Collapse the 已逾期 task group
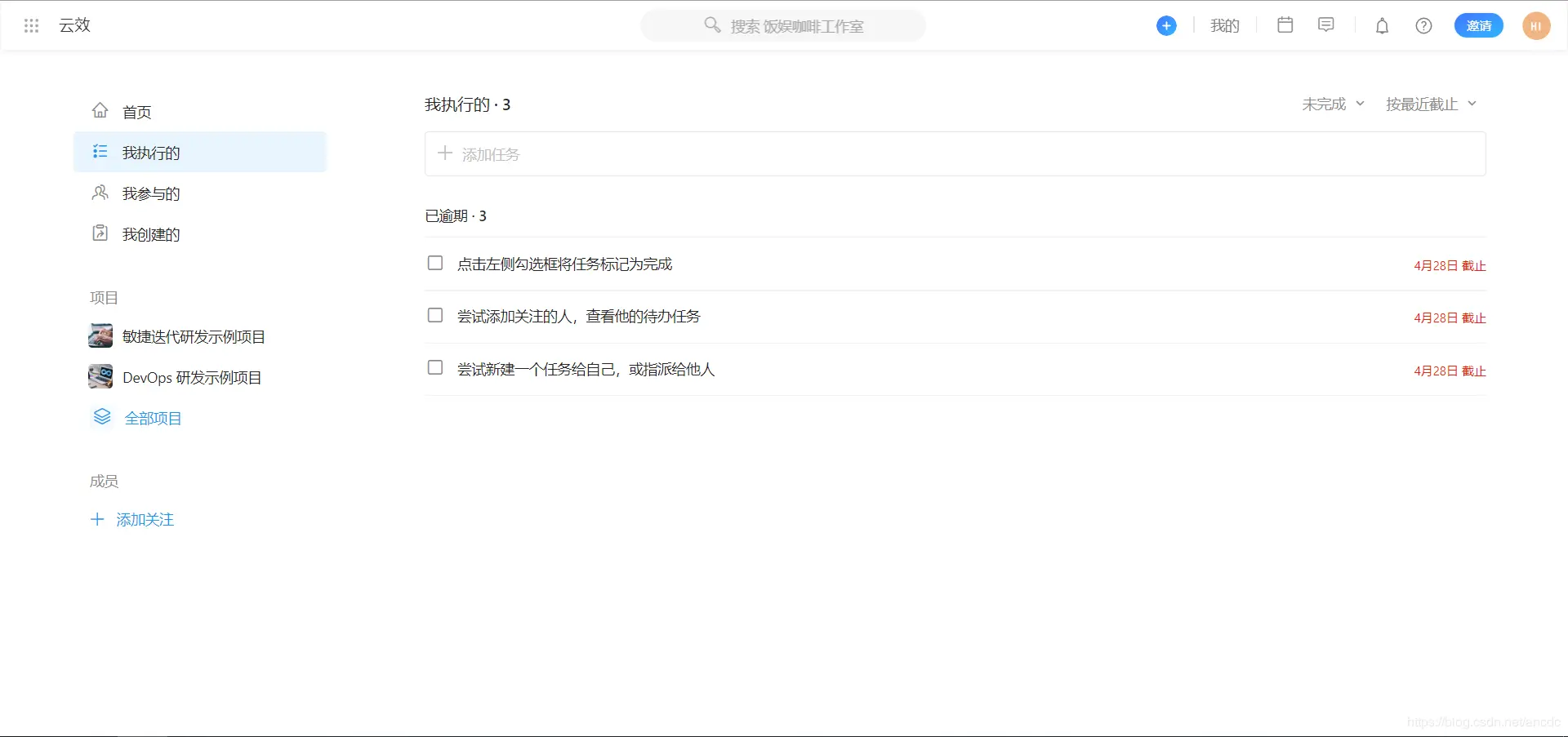This screenshot has width=1568, height=737. pyautogui.click(x=455, y=215)
